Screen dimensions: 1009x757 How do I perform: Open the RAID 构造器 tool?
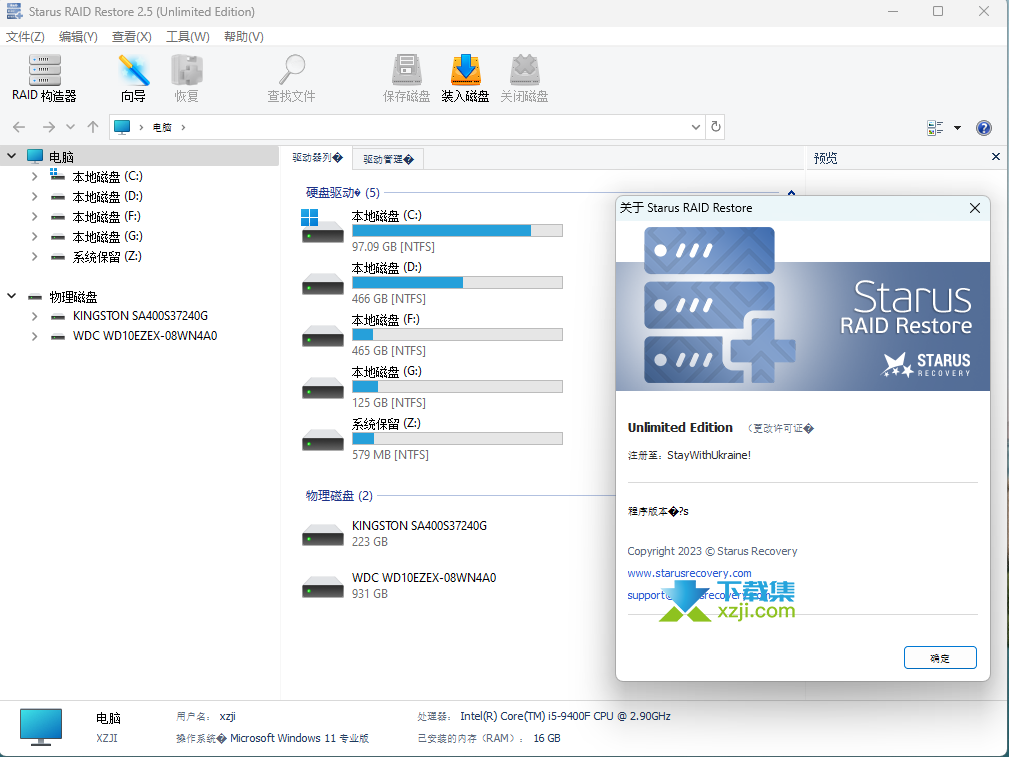pyautogui.click(x=44, y=78)
